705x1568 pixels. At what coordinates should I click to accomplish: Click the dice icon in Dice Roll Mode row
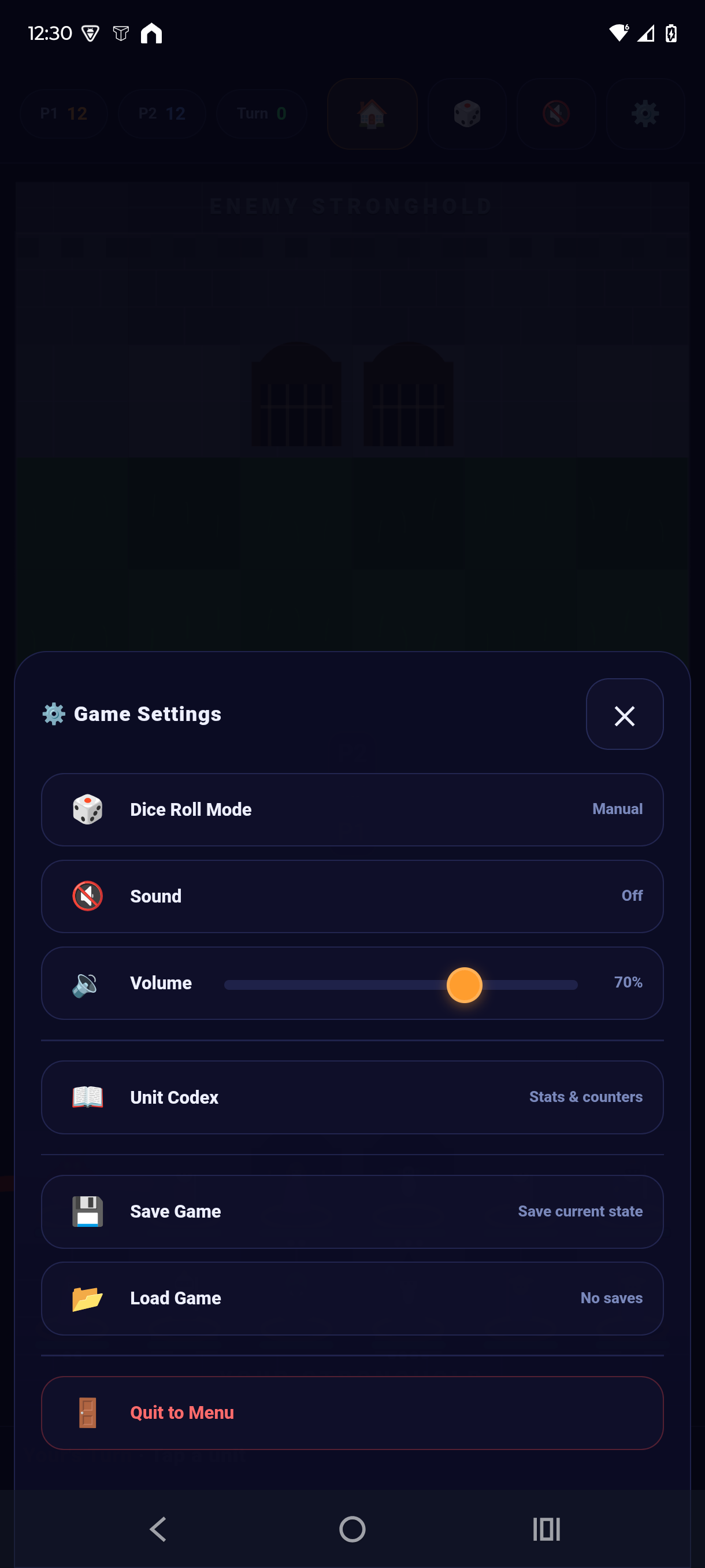click(88, 809)
